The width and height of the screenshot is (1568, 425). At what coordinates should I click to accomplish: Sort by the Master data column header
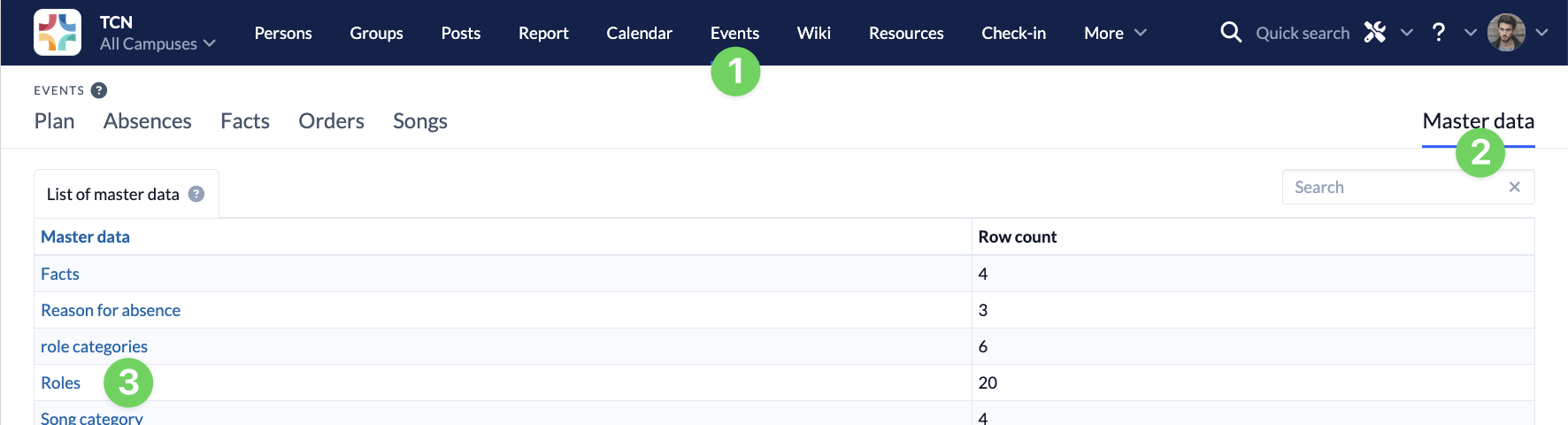tap(85, 236)
